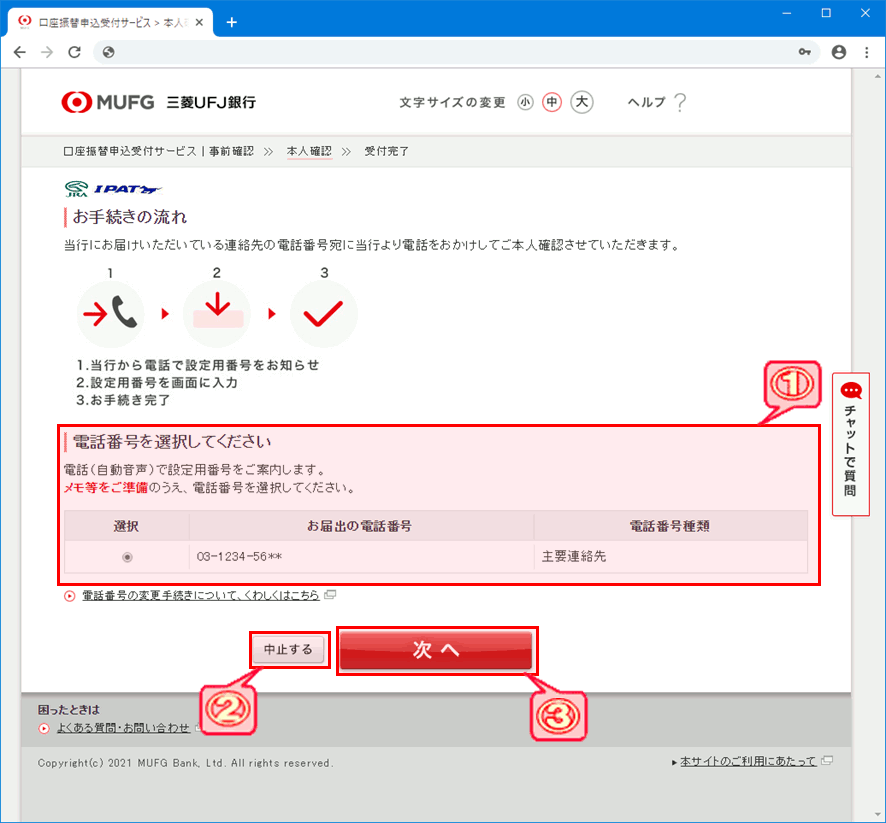Click the 次へ next button
The height and width of the screenshot is (823, 886).
(436, 650)
